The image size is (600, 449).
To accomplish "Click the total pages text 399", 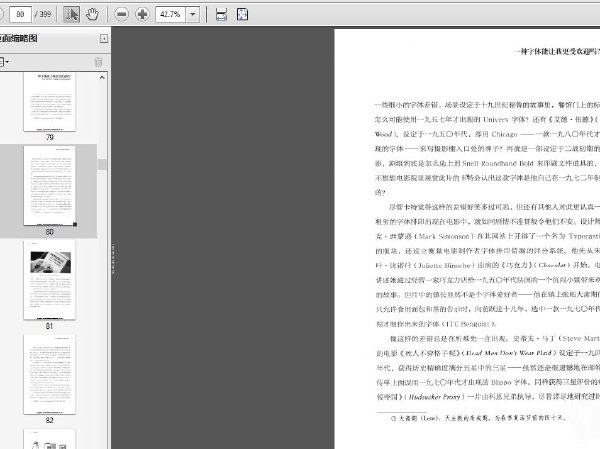I will coord(45,15).
